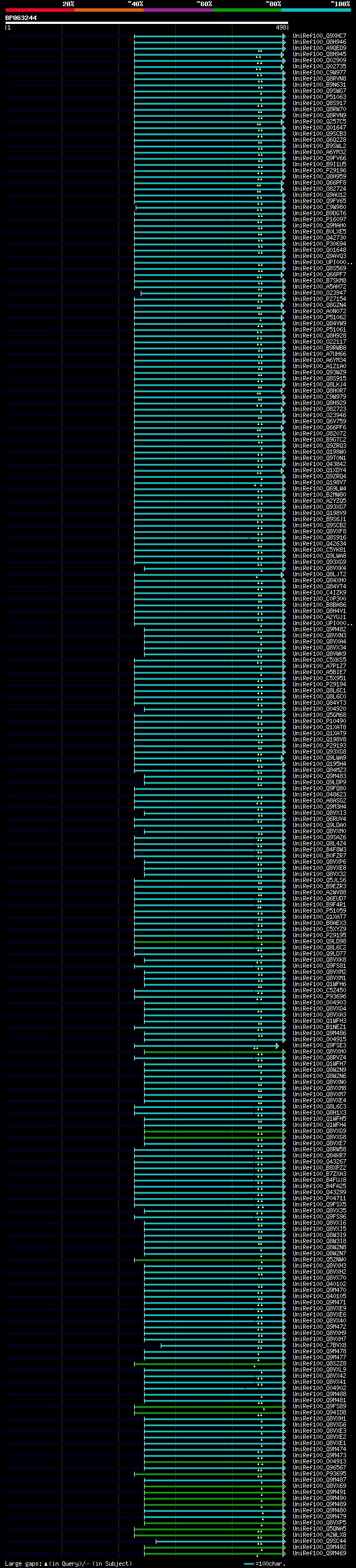
Task: Select the UniRef100_Q8RW70 label
Action: (319, 110)
